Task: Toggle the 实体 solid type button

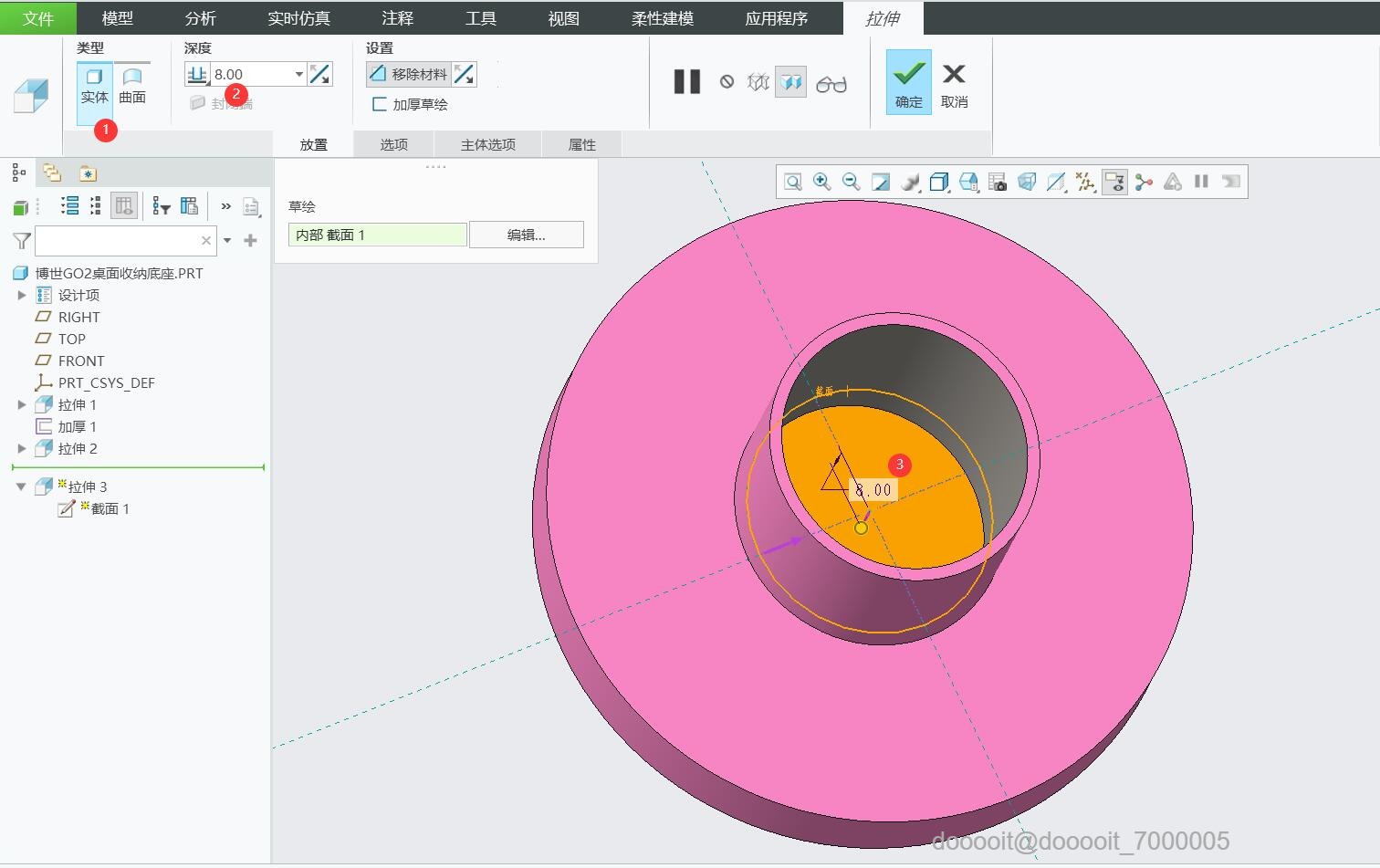Action: [x=94, y=86]
